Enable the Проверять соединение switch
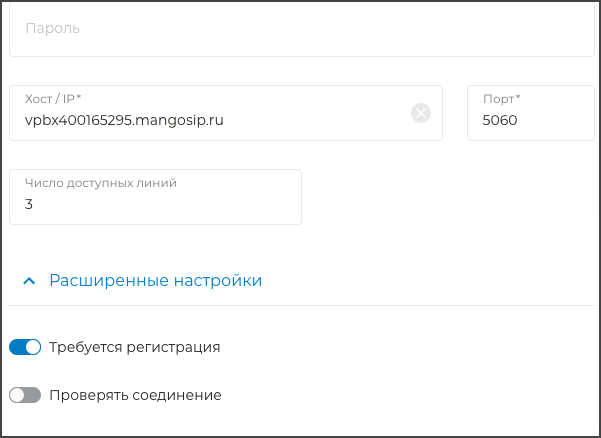The image size is (601, 438). [x=25, y=395]
